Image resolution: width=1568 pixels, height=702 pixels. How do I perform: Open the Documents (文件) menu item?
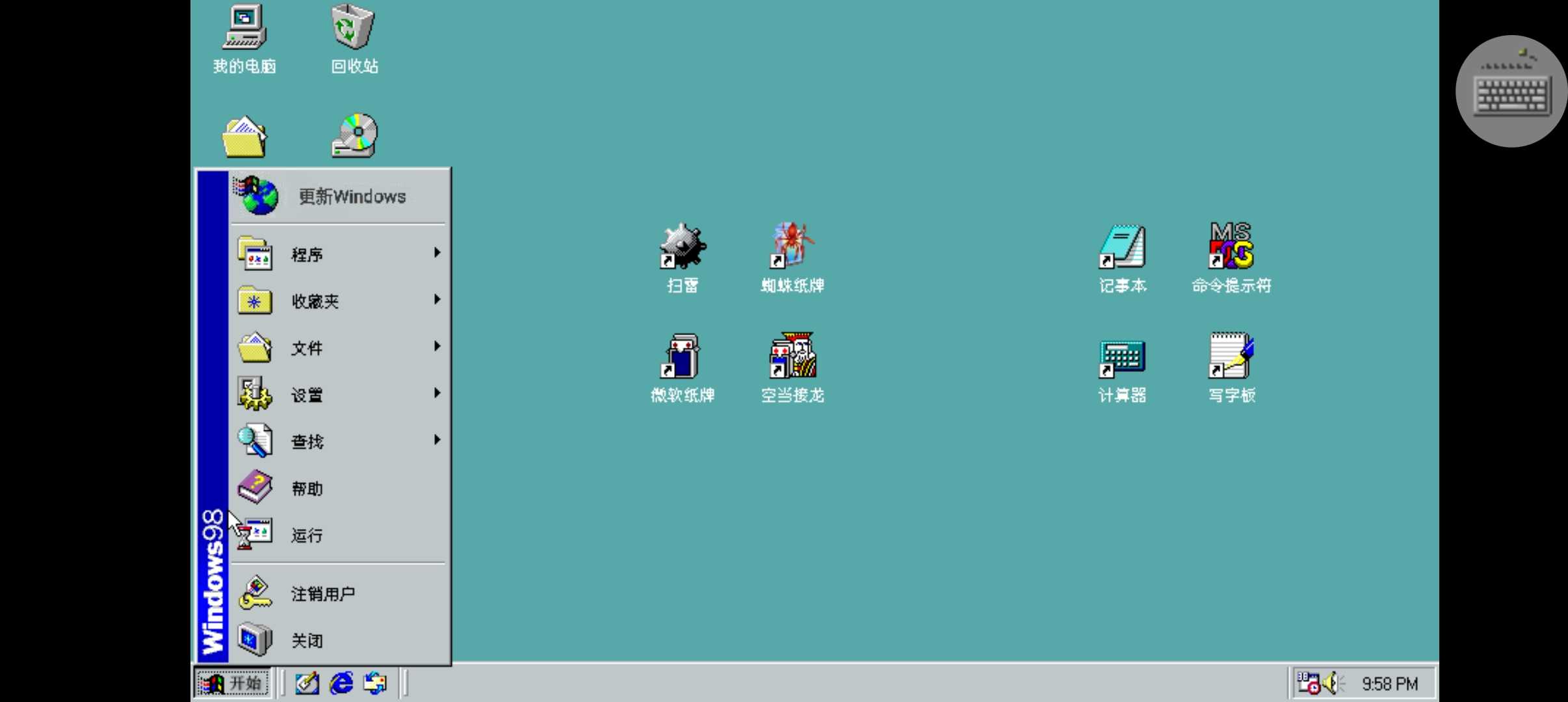pyautogui.click(x=338, y=348)
